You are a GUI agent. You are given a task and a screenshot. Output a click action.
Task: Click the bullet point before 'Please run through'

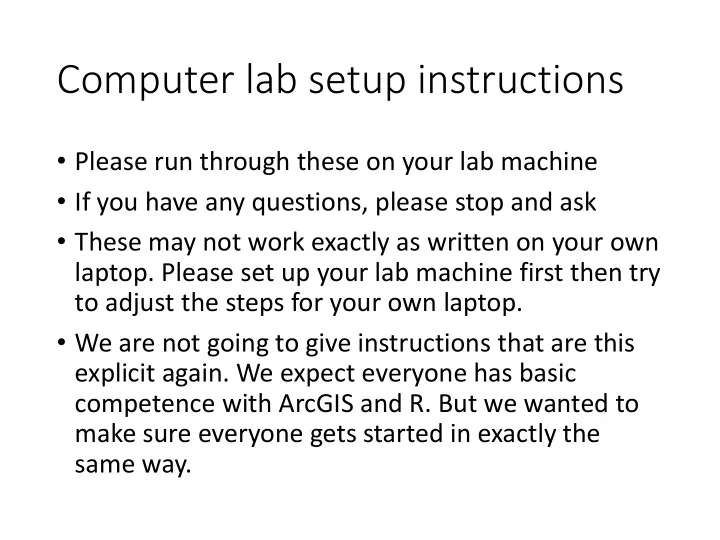coord(62,162)
